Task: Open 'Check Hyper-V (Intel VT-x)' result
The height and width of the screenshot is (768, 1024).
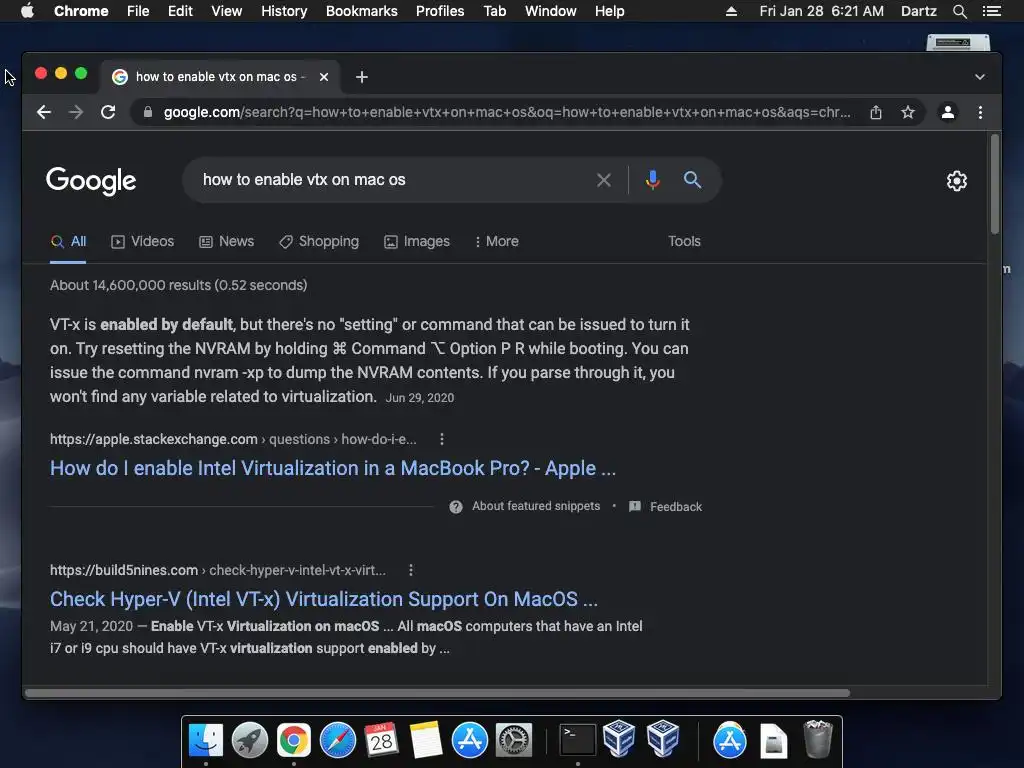Action: (x=324, y=600)
